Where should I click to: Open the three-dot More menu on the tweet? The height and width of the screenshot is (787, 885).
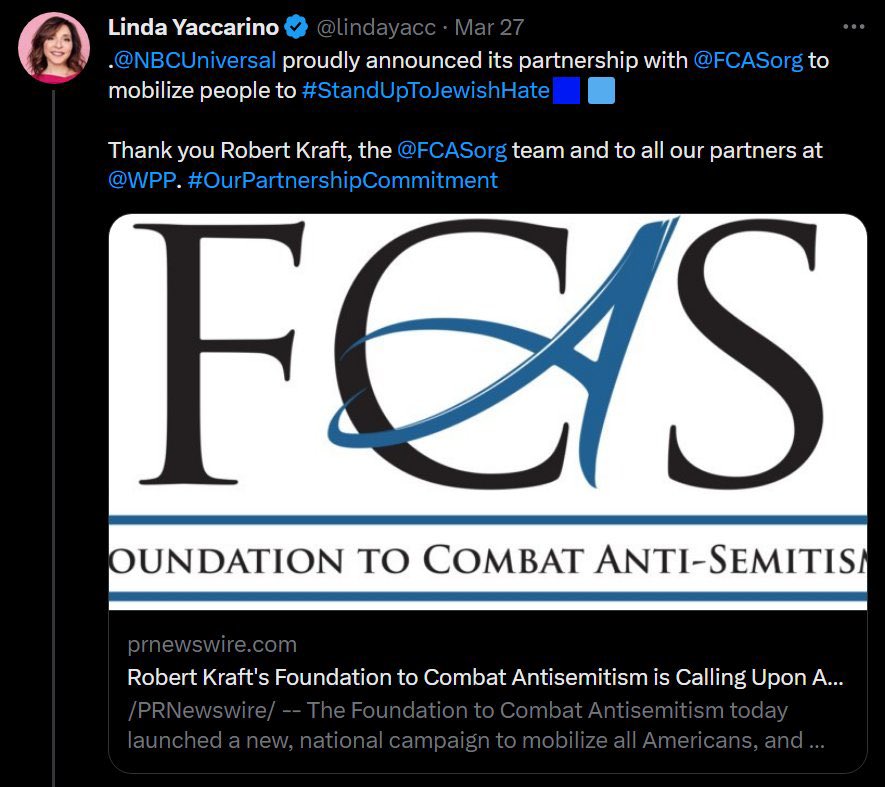pyautogui.click(x=853, y=27)
